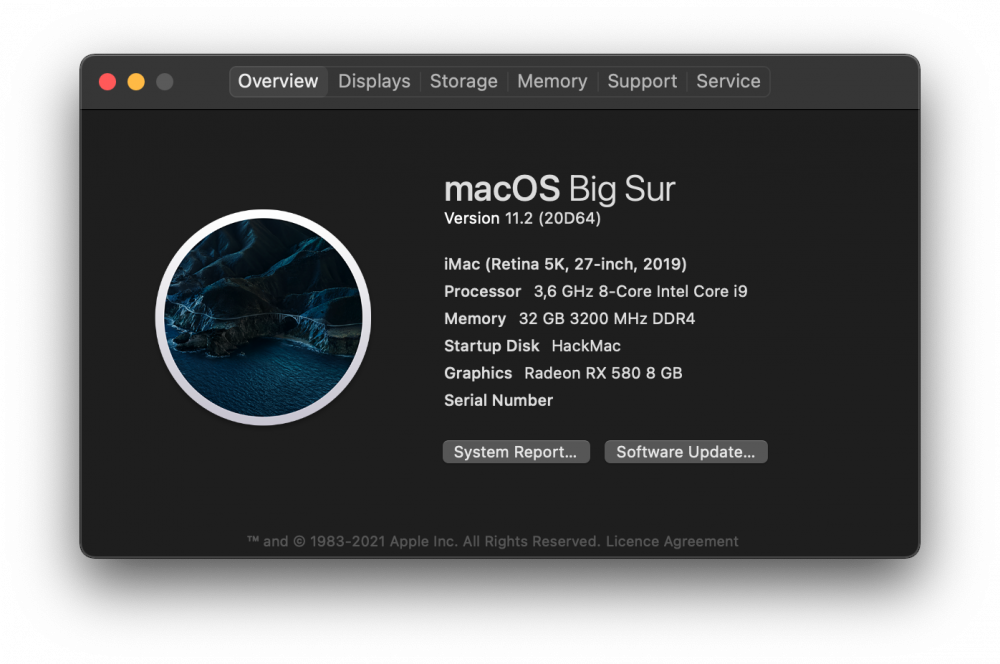Click the macOS Big Sur wallpaper logo
Image resolution: width=1000 pixels, height=664 pixels.
tap(263, 317)
